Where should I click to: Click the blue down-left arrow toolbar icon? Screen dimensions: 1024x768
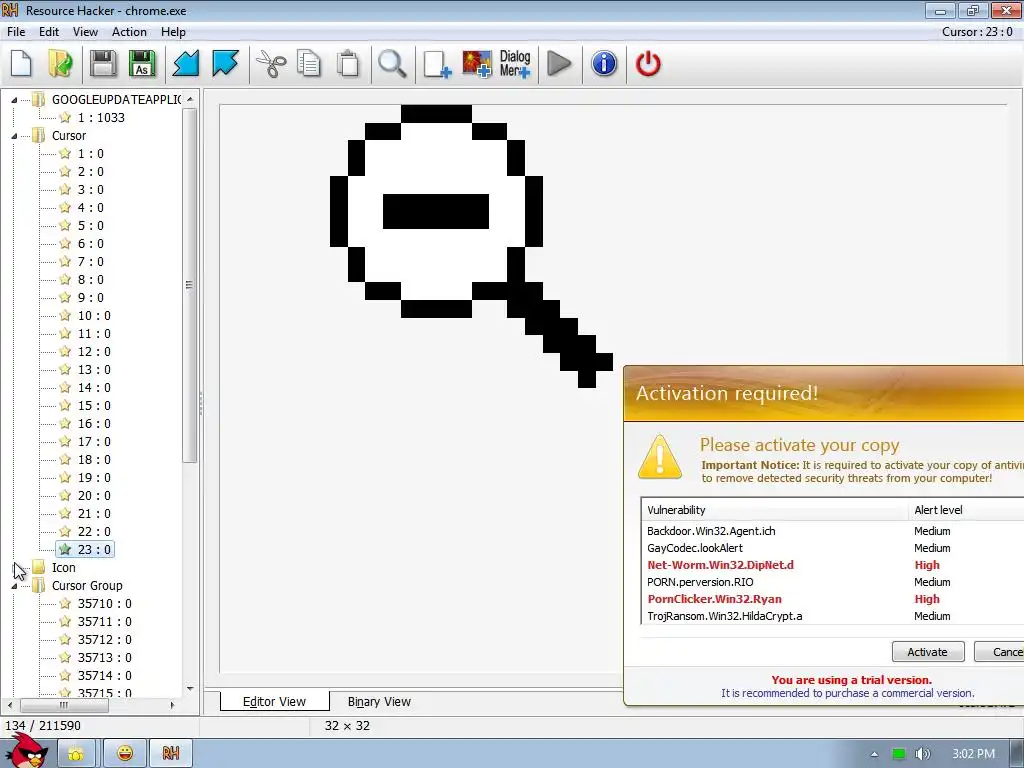(186, 64)
